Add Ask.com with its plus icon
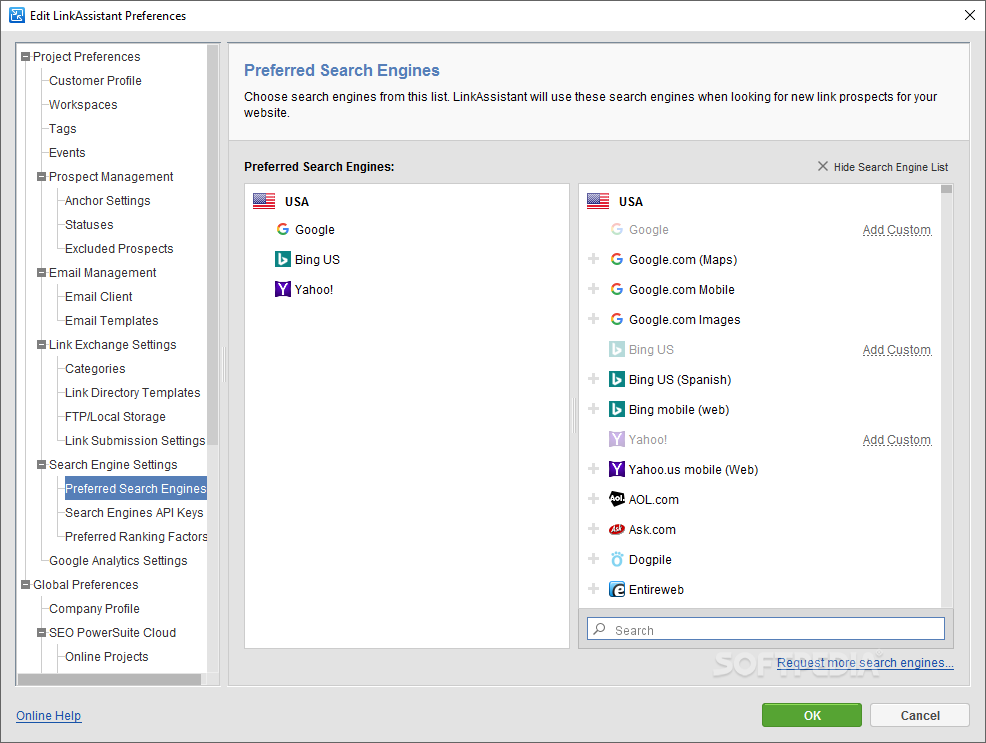The image size is (986, 743). click(593, 529)
